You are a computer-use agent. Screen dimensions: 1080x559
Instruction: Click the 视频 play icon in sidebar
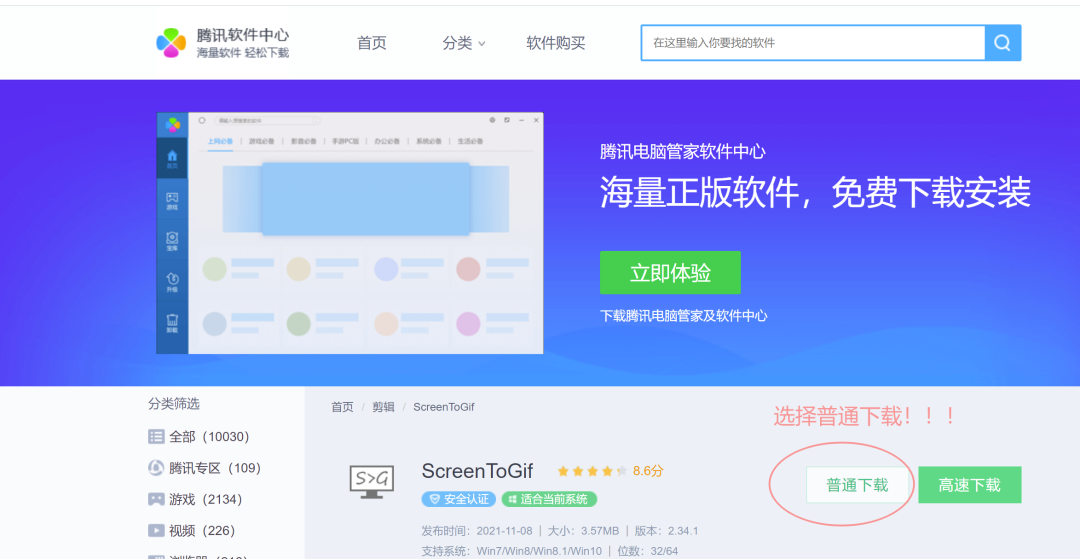pyautogui.click(x=156, y=531)
